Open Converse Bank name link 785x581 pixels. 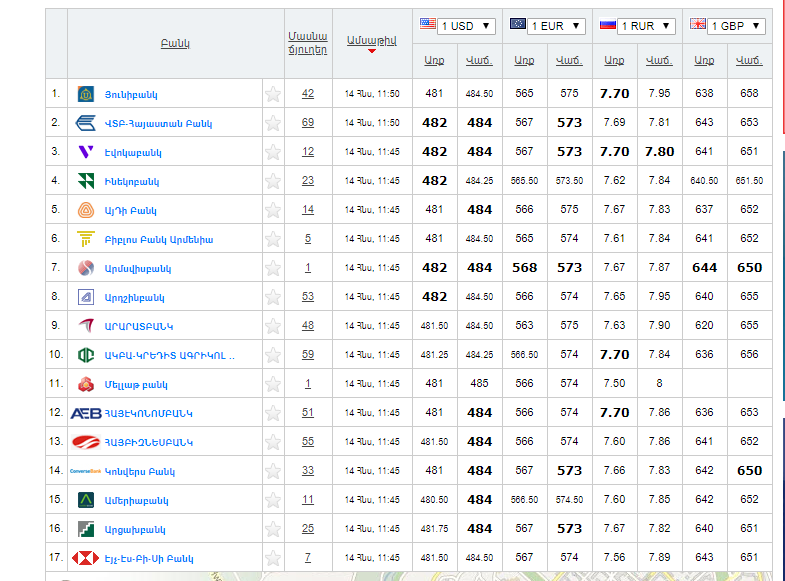coord(140,472)
